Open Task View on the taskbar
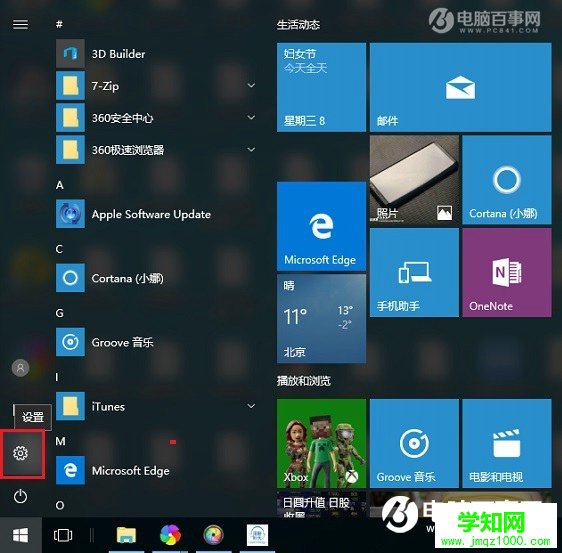The width and height of the screenshot is (562, 553). [63, 535]
